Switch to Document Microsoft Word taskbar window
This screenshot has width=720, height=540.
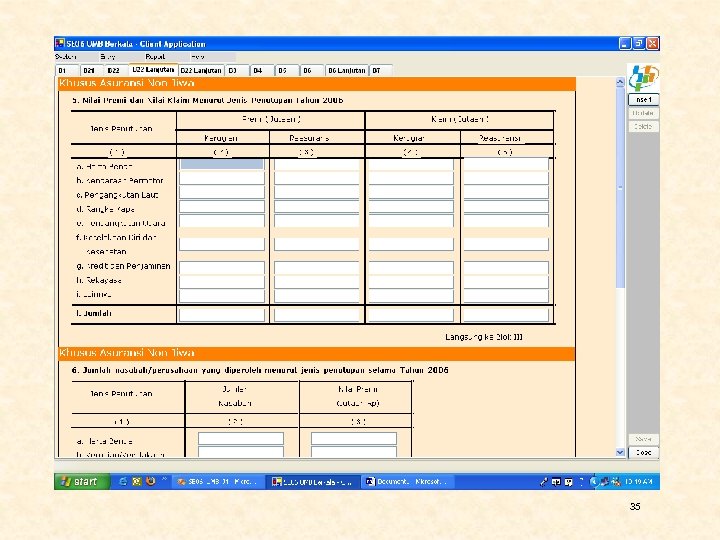click(x=407, y=482)
